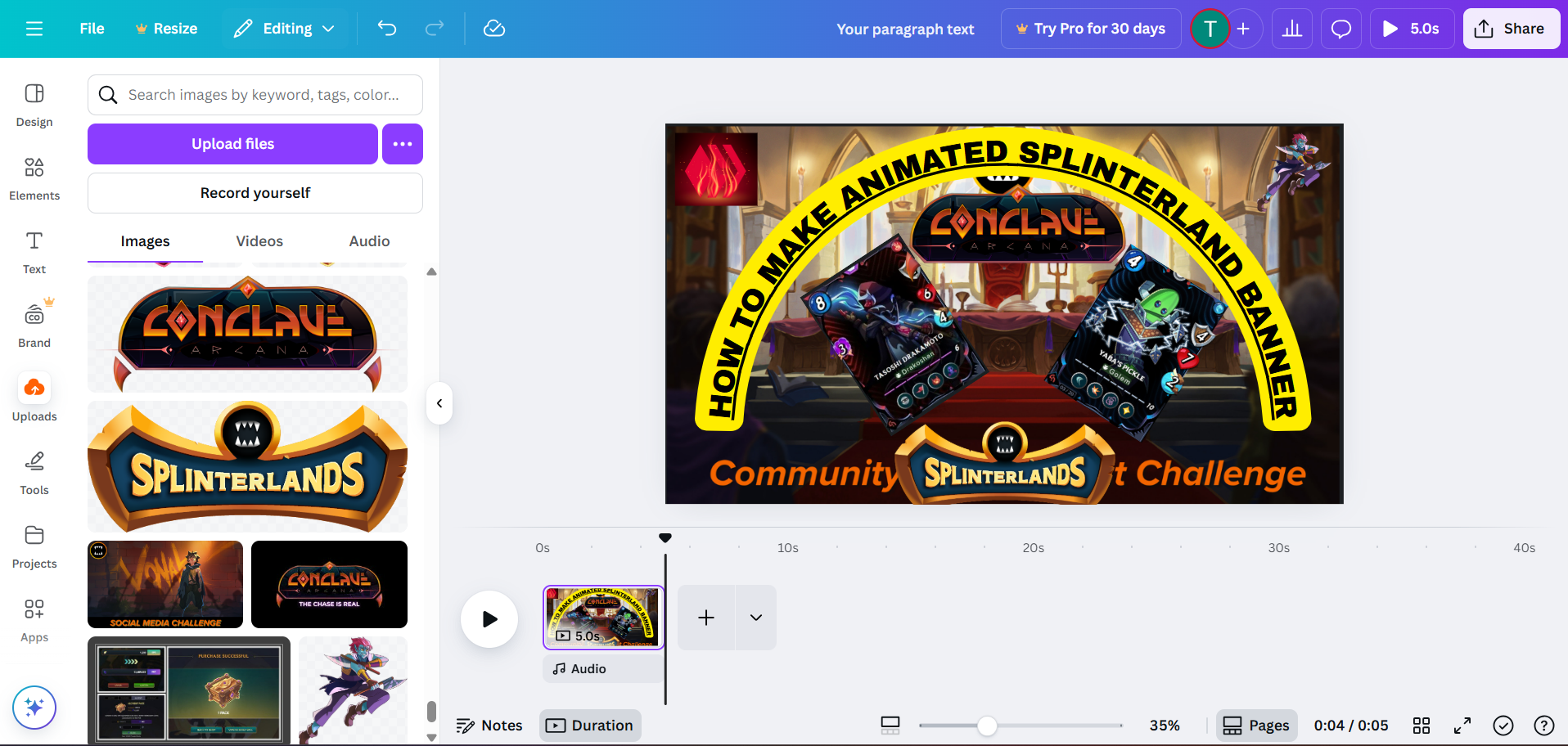
Task: Open the Elements panel
Action: (x=34, y=179)
